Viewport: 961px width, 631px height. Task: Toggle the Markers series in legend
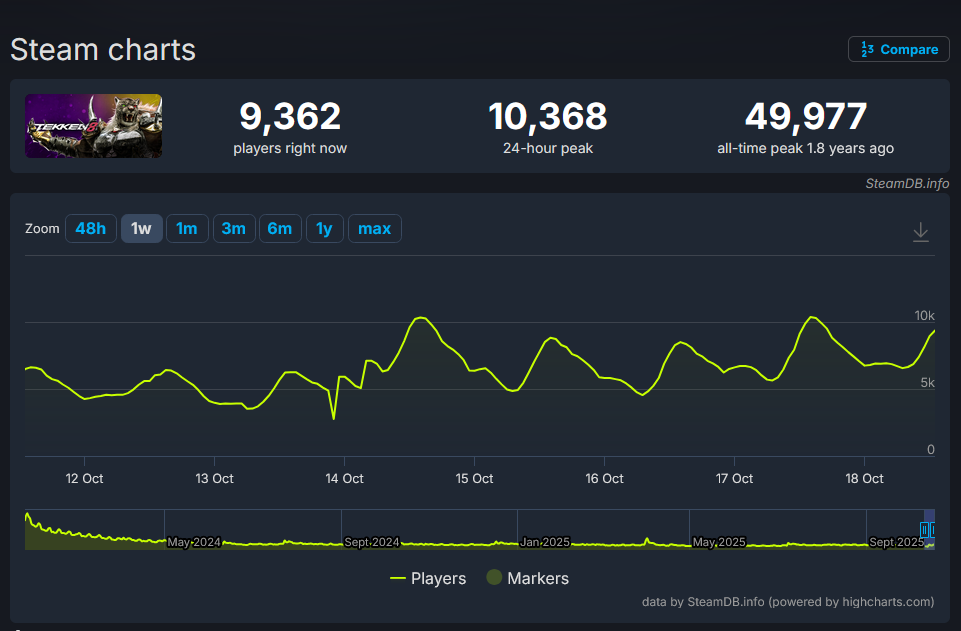[528, 578]
